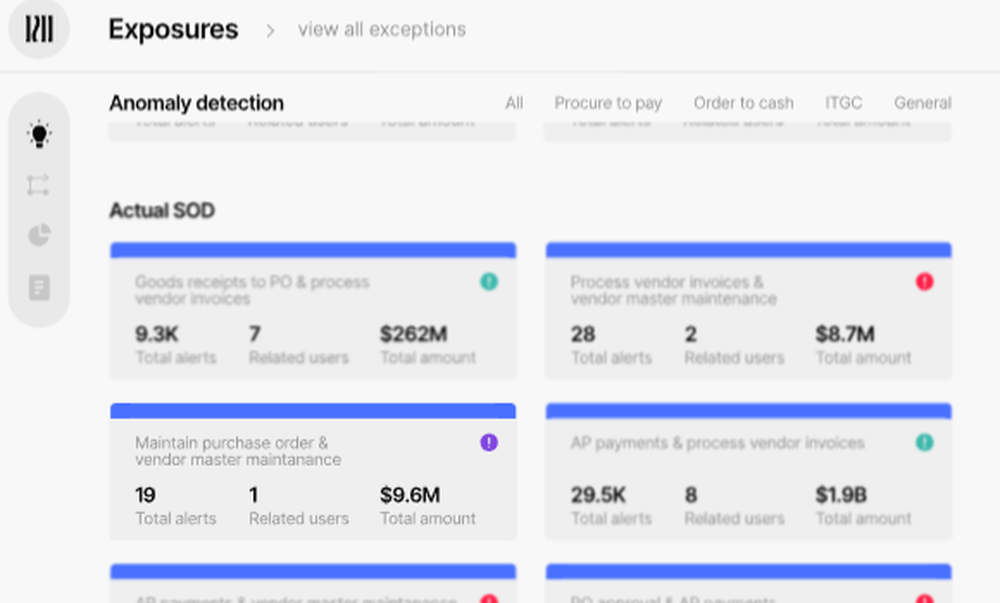The height and width of the screenshot is (603, 1000).
Task: Click purple alert icon on Maintain purchase order card
Action: [489, 442]
